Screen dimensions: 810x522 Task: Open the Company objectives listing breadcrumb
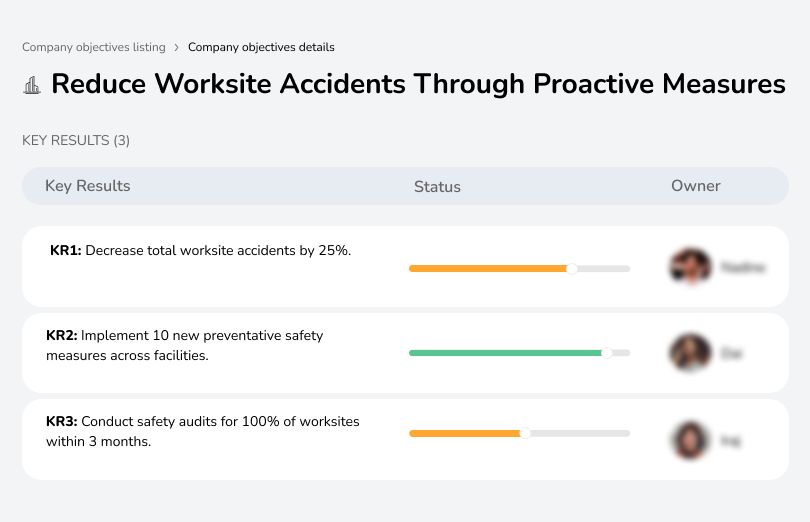(x=94, y=47)
